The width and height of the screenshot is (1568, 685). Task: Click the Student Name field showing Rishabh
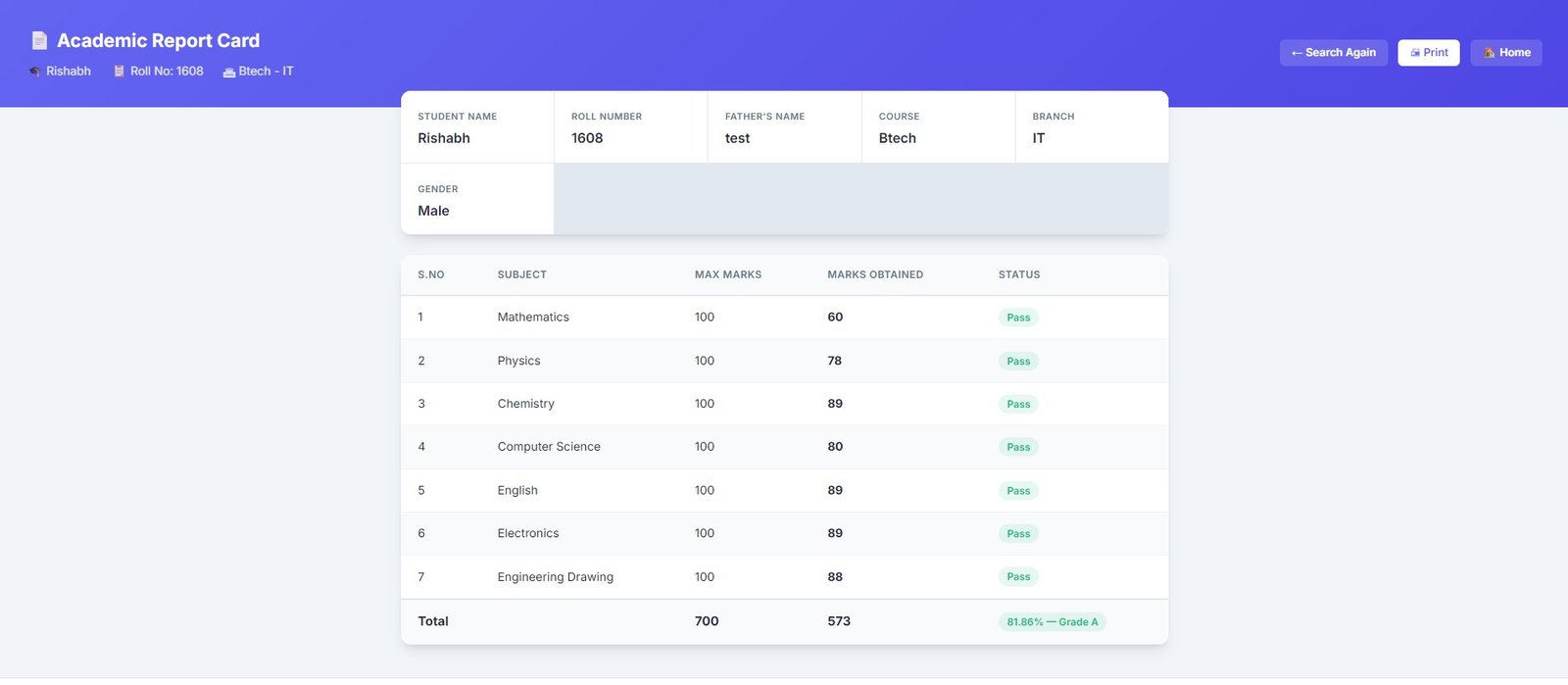tap(444, 138)
